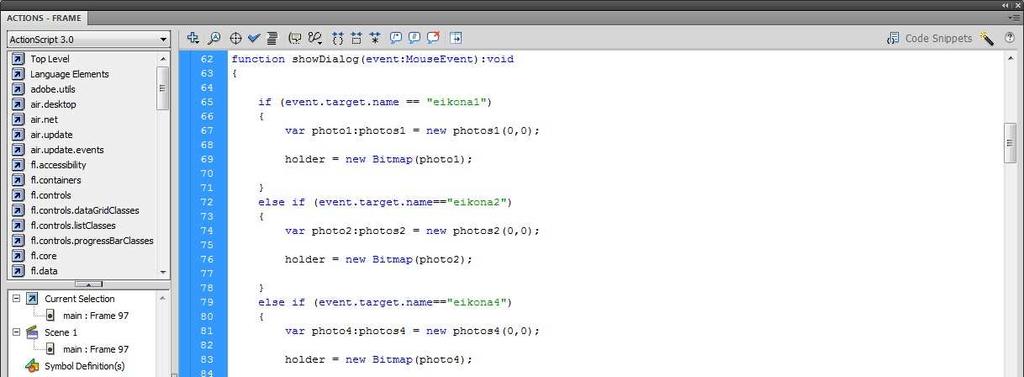Viewport: 1024px width, 377px height.
Task: Collapse the panel to icons with double arrows
Action: point(1006,5)
